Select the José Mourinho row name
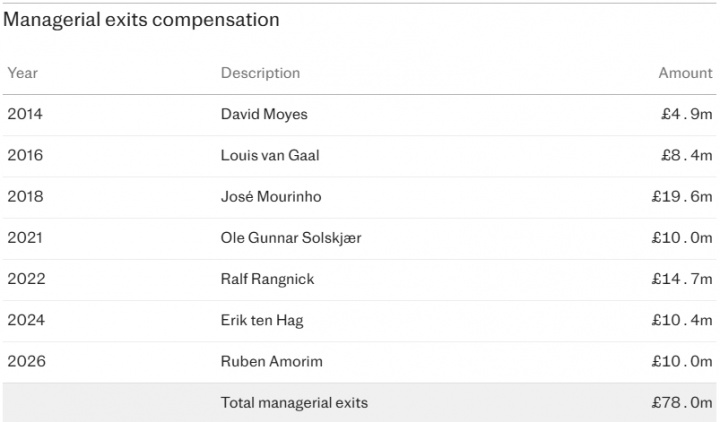720x422 pixels. (x=270, y=197)
